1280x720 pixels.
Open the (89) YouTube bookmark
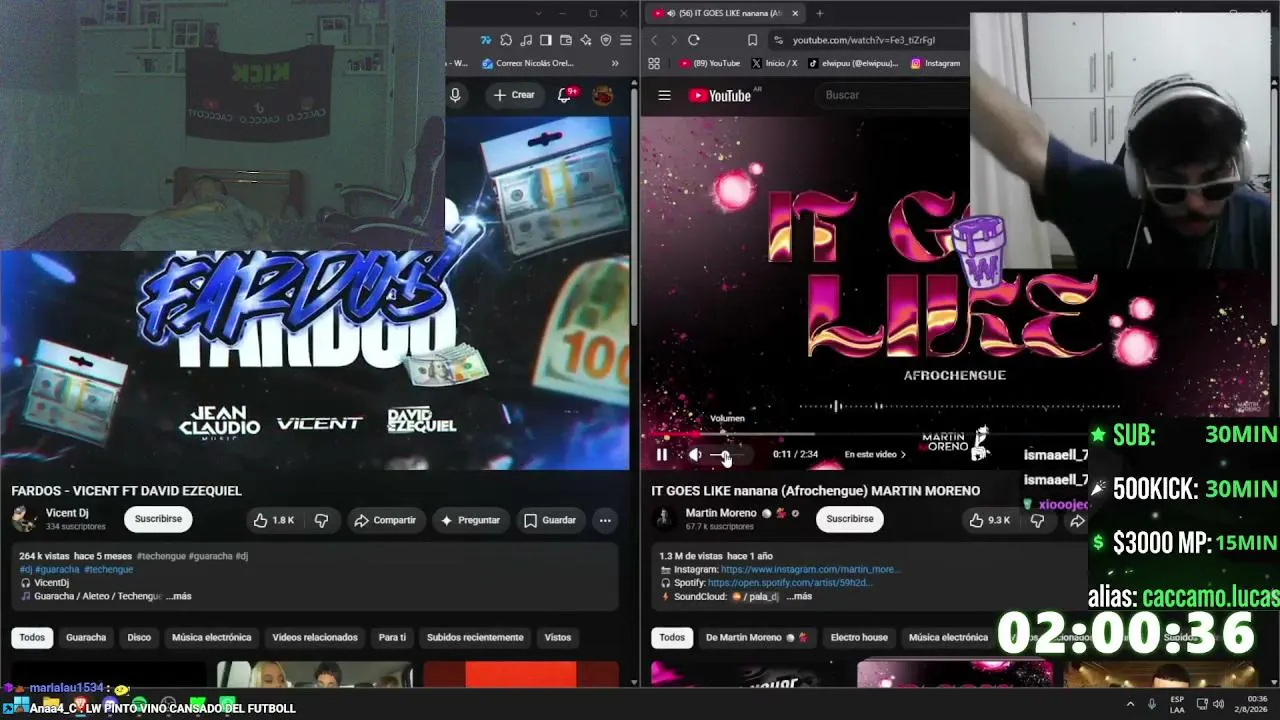[710, 63]
